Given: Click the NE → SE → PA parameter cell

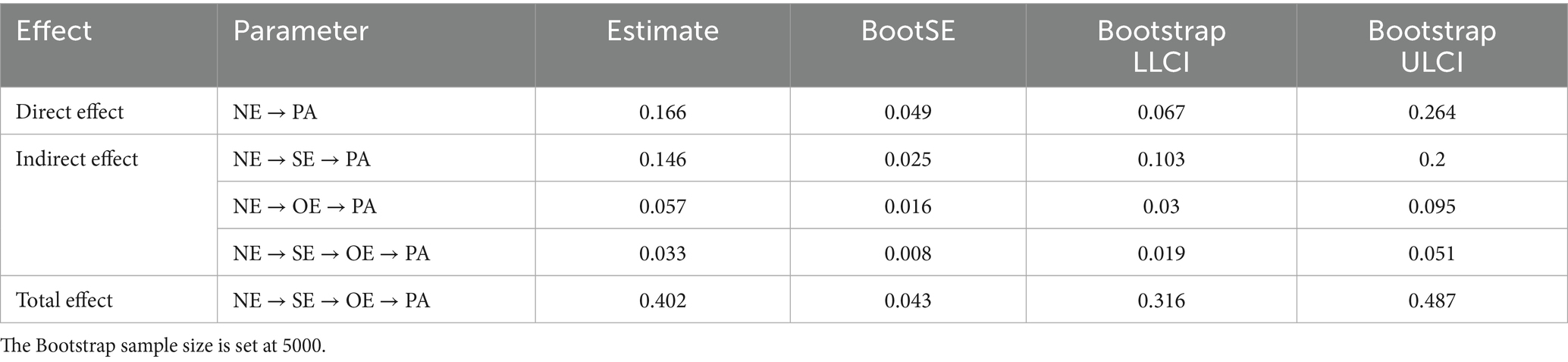Looking at the screenshot, I should [x=302, y=159].
